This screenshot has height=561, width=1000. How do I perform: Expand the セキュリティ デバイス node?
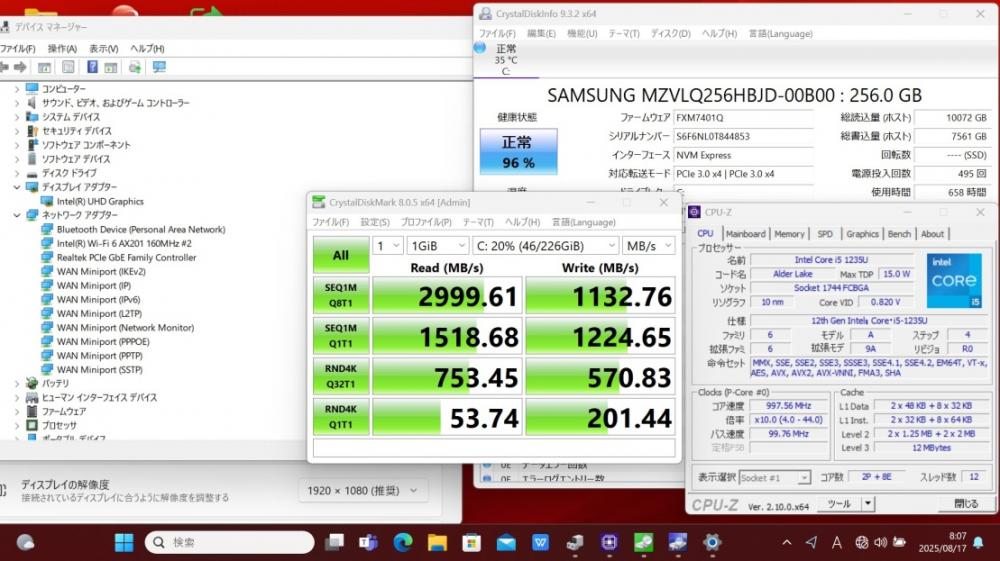coord(17,131)
